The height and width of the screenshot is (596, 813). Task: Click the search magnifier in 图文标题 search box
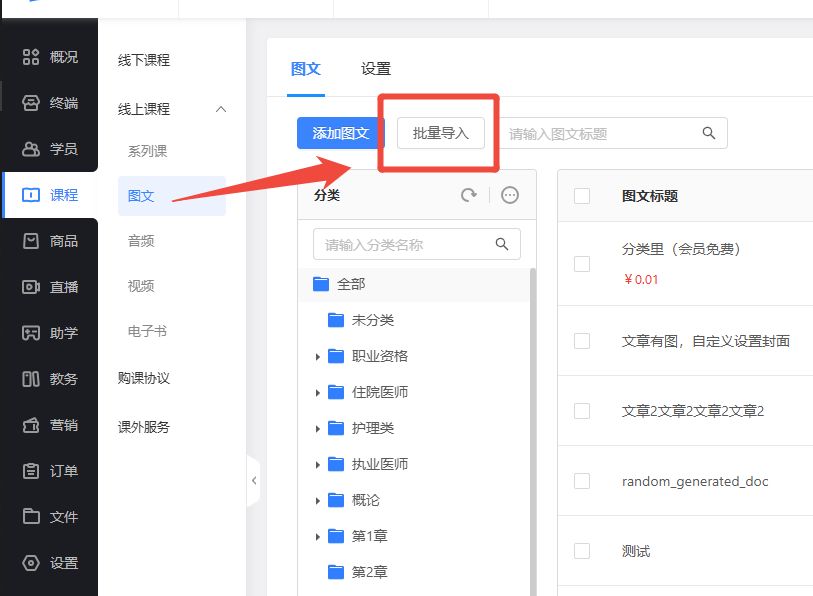coord(709,133)
